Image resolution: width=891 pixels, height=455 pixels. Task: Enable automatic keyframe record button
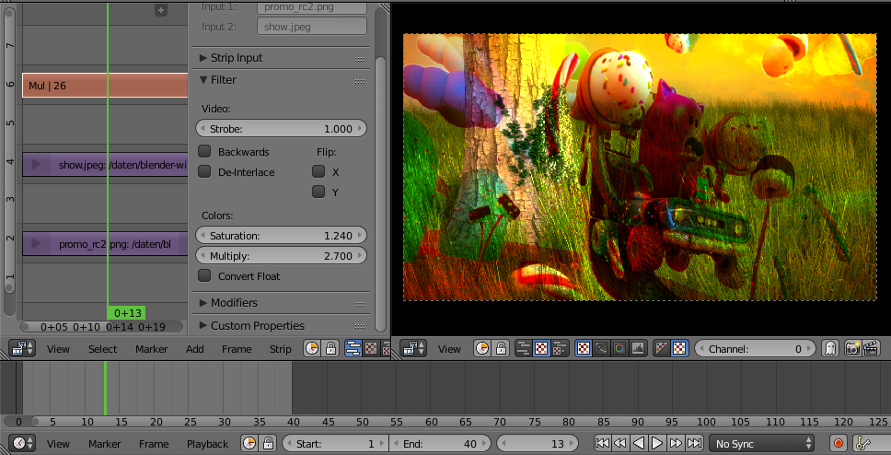(838, 444)
